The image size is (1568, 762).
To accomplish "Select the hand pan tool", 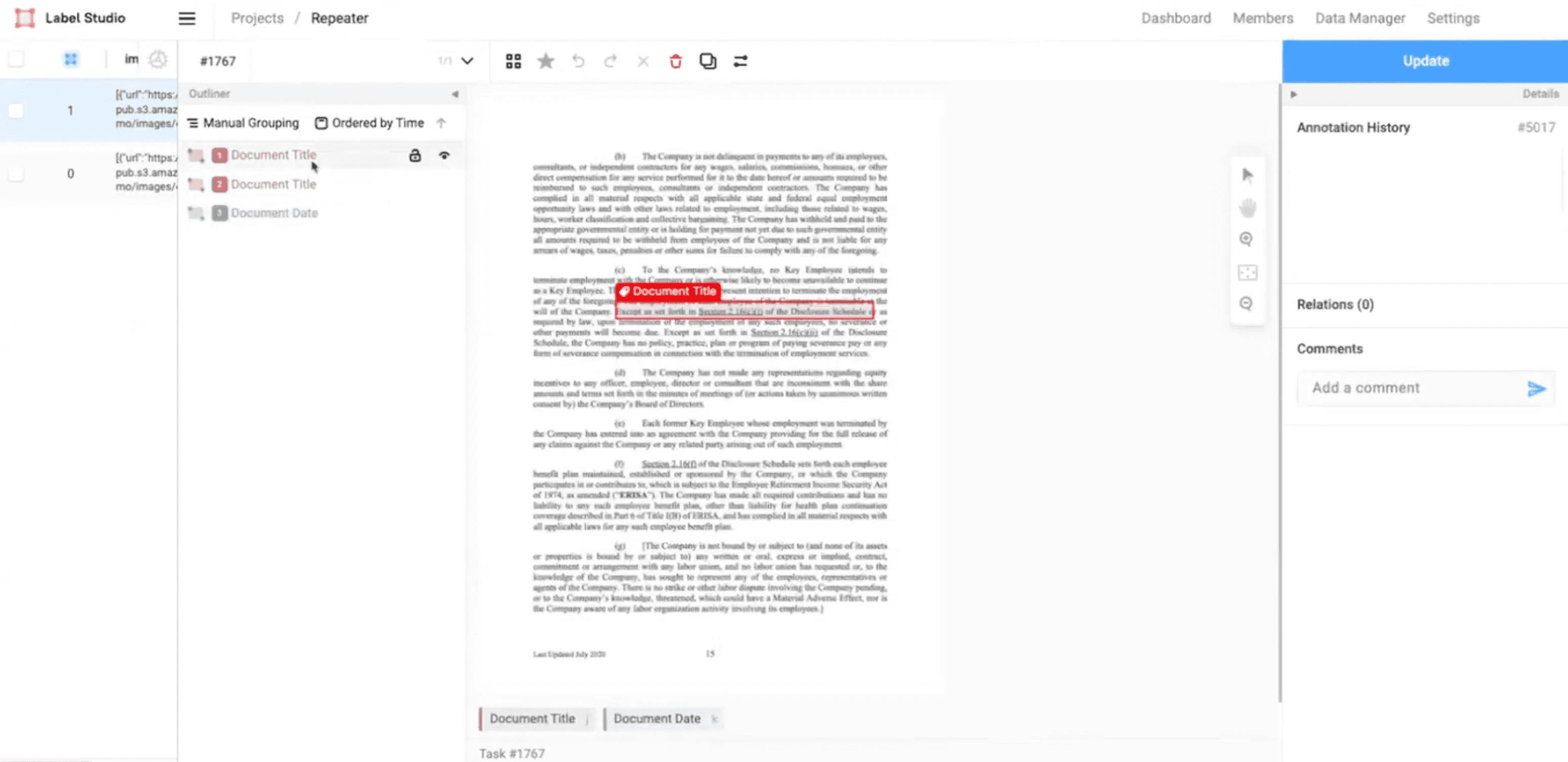I will point(1247,208).
